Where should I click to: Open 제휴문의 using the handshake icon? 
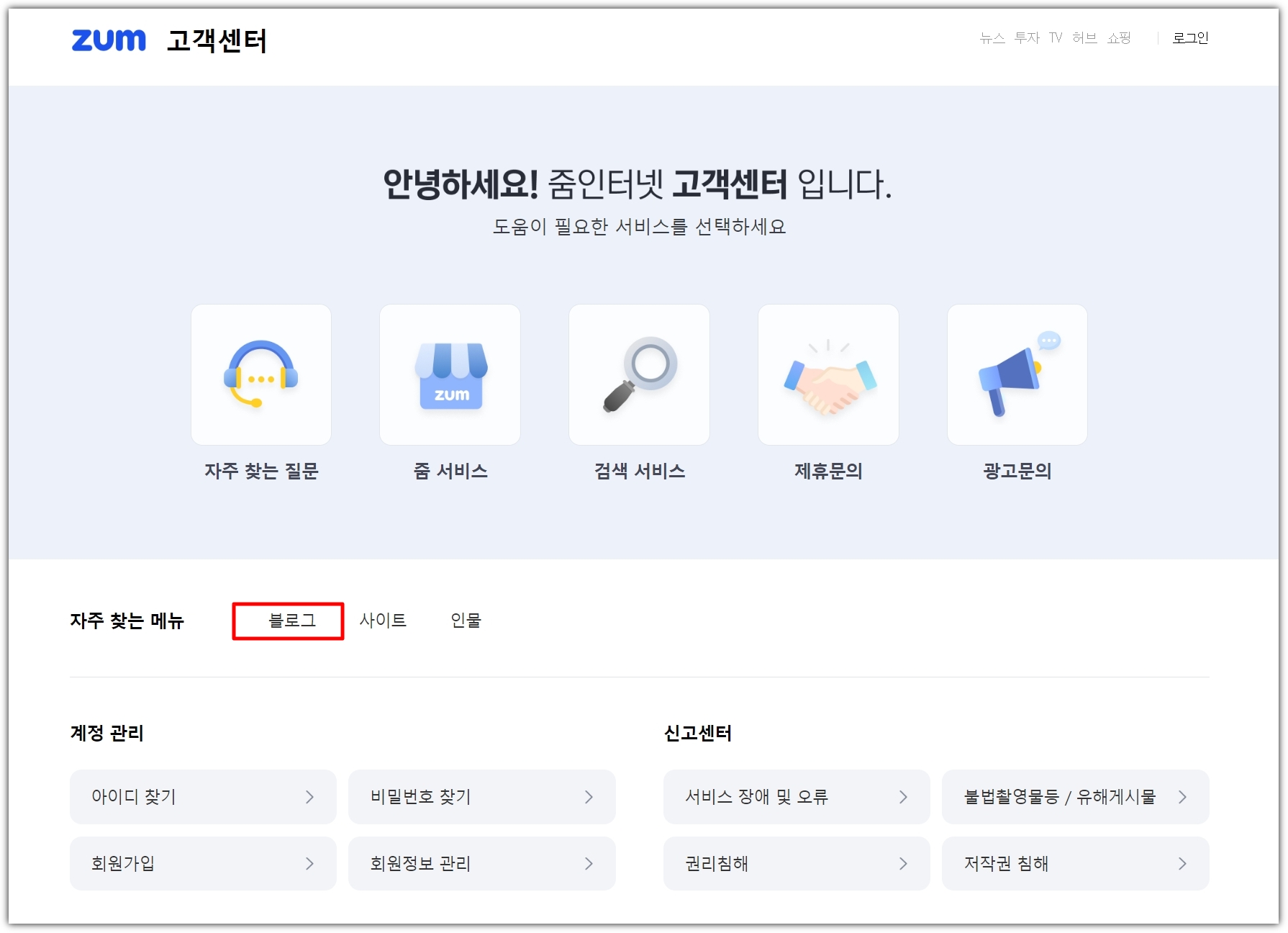tap(828, 374)
